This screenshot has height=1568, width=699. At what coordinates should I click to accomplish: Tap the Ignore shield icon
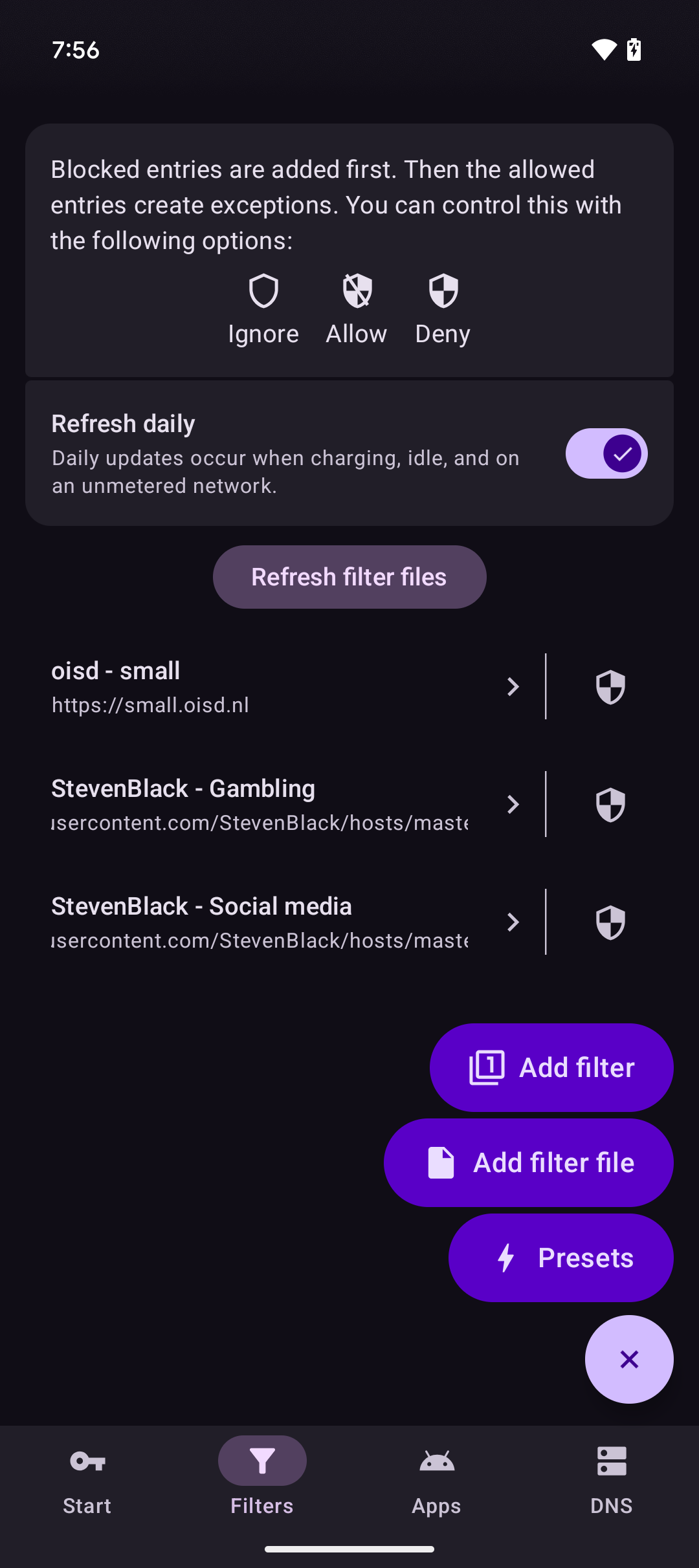pyautogui.click(x=263, y=291)
